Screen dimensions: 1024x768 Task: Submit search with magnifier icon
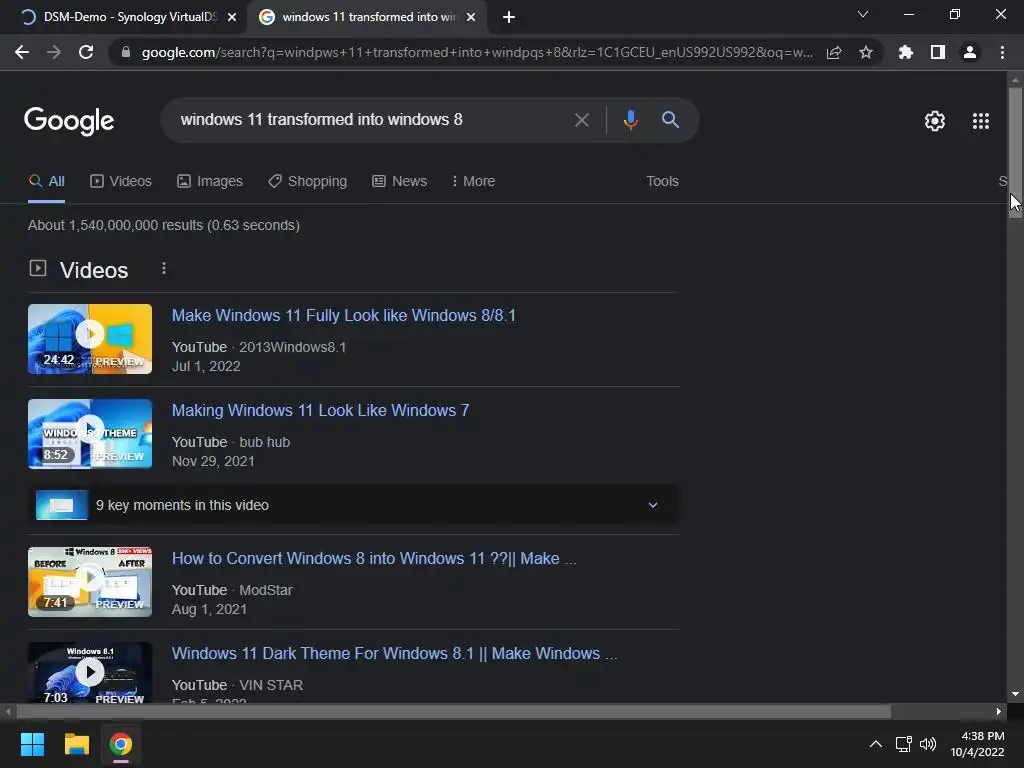670,120
